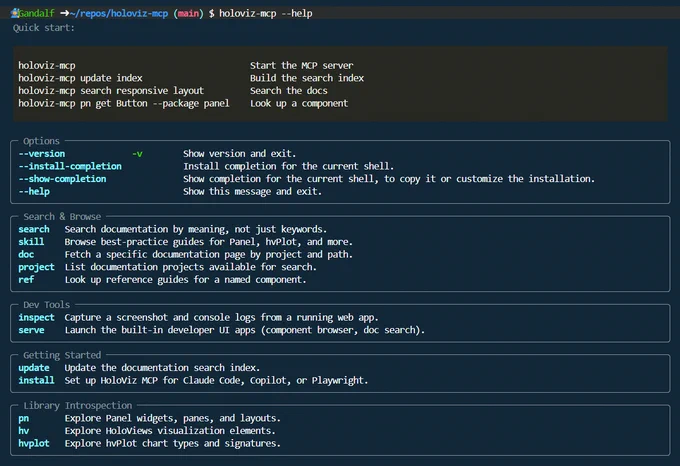Screen dimensions: 680x466
Task: Click 'Build the search index' description
Action: (x=307, y=78)
